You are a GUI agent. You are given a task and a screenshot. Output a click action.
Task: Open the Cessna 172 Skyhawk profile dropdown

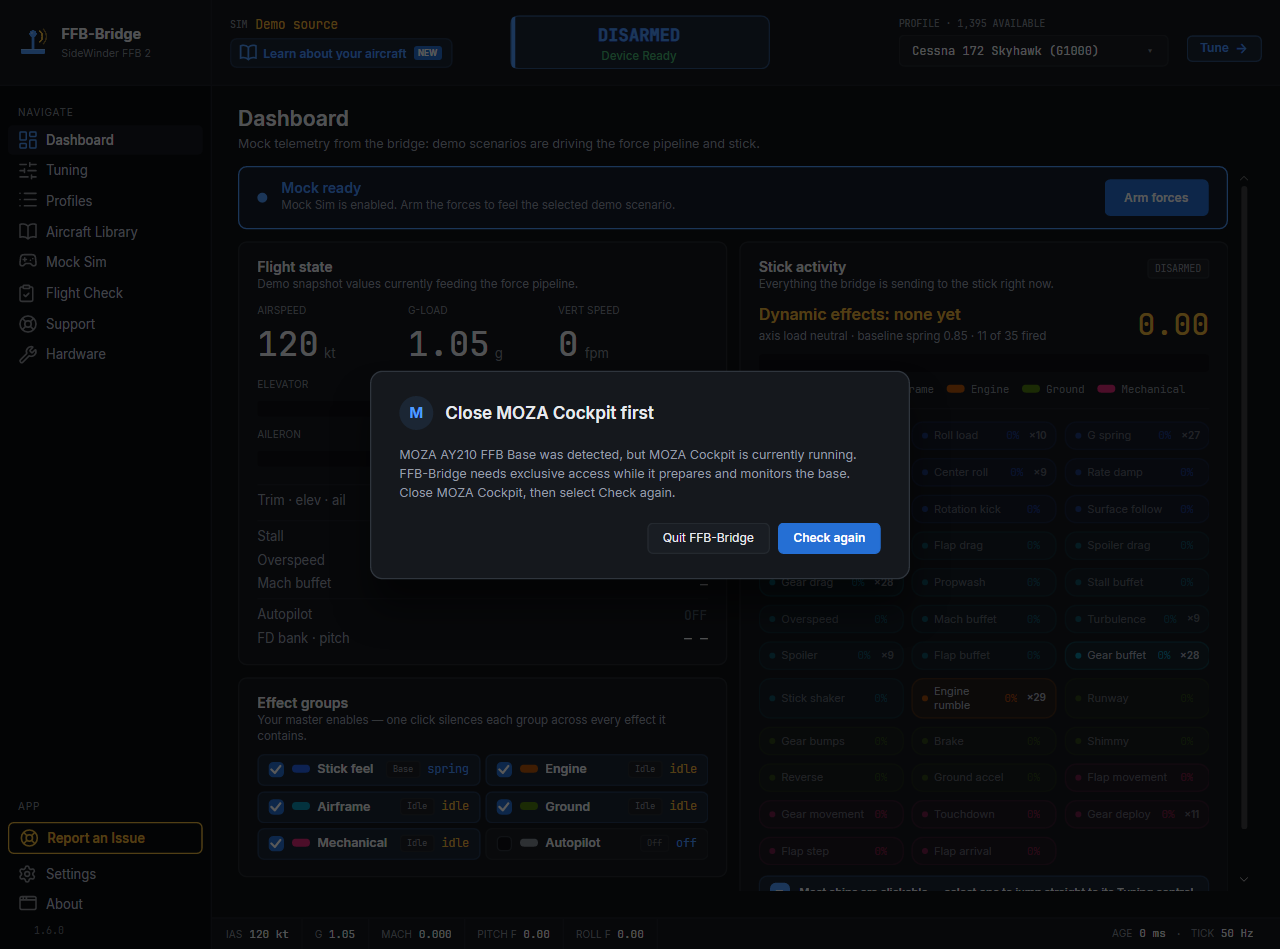(x=1032, y=50)
